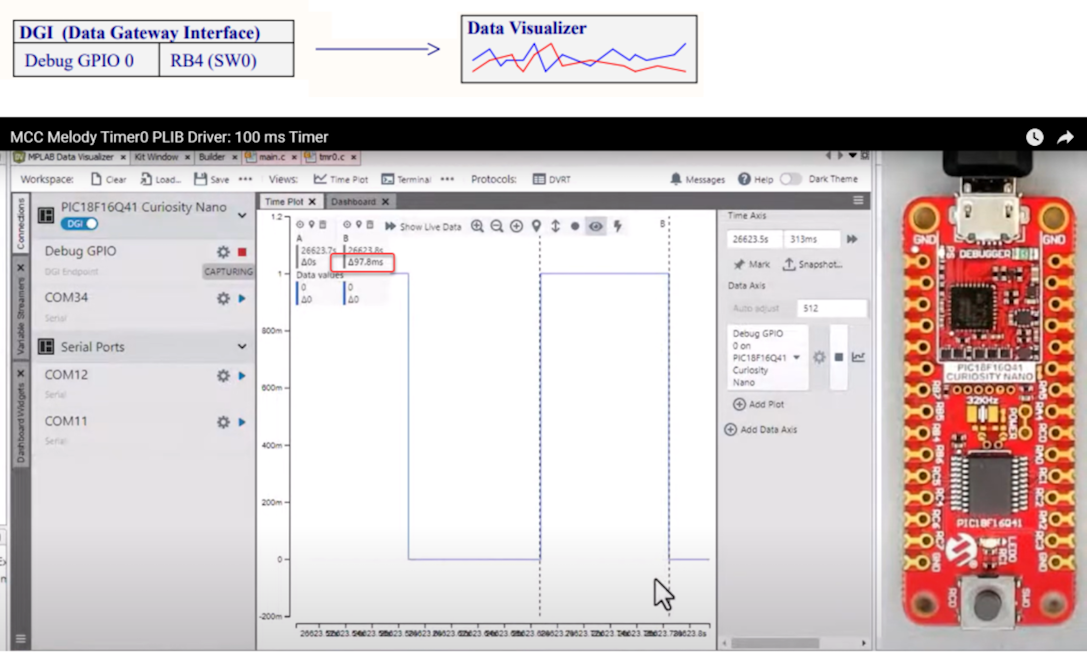Image resolution: width=1087 pixels, height=652 pixels.
Task: Toggle the eye visibility icon in plot toolbar
Action: [x=596, y=226]
